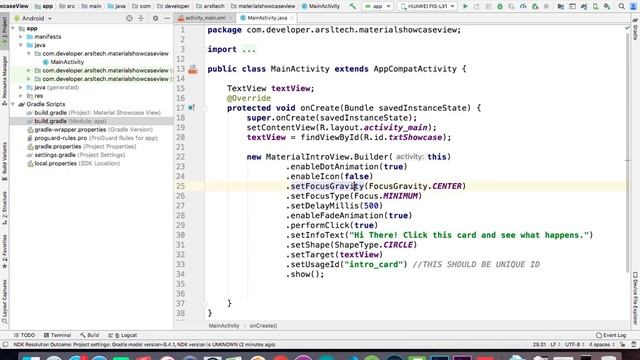Open the SDK Manager toolbar icon
This screenshot has width=640, height=360.
click(607, 6)
